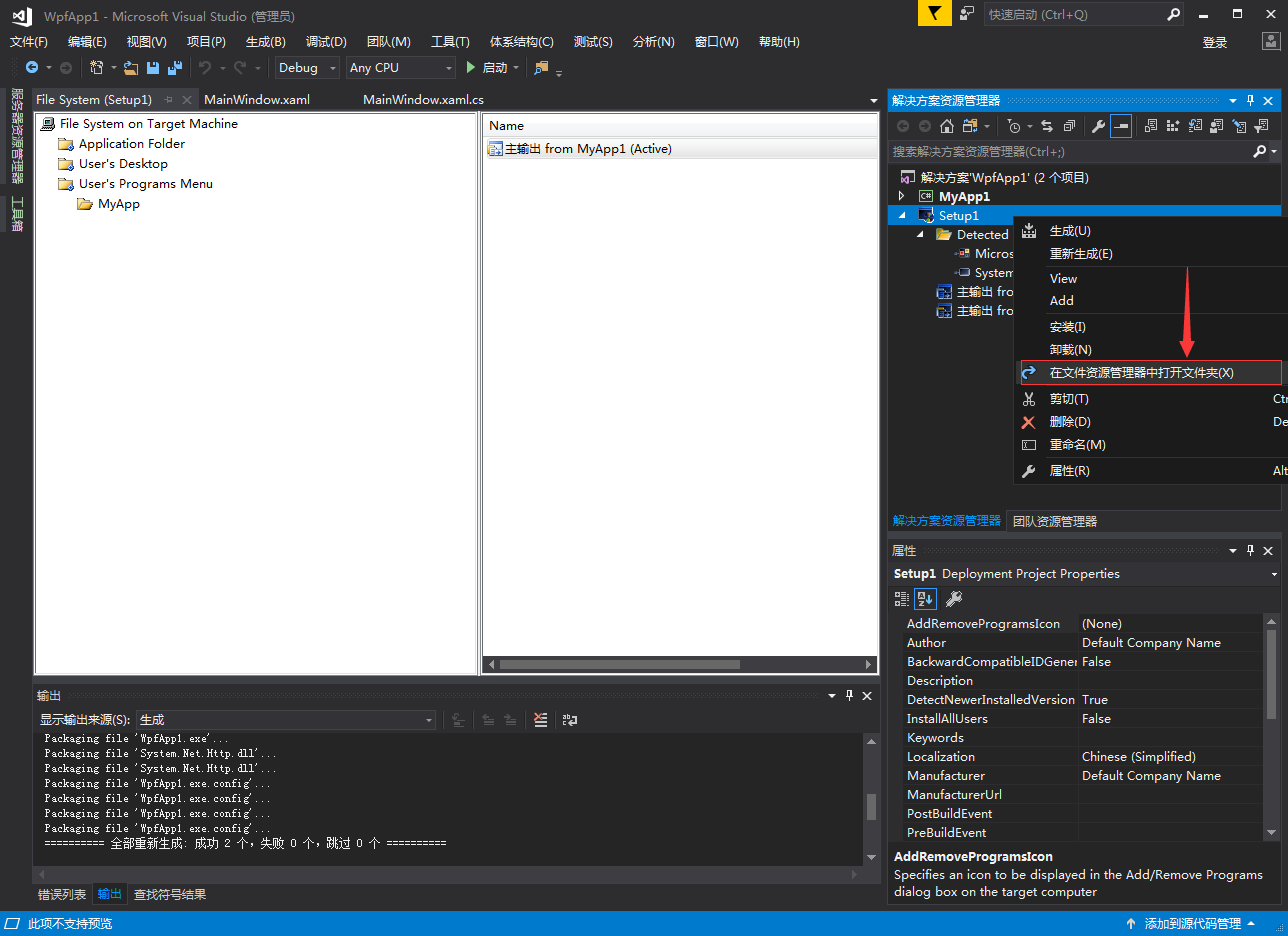Click the file list horizontal scrollbar thumb

[x=619, y=665]
